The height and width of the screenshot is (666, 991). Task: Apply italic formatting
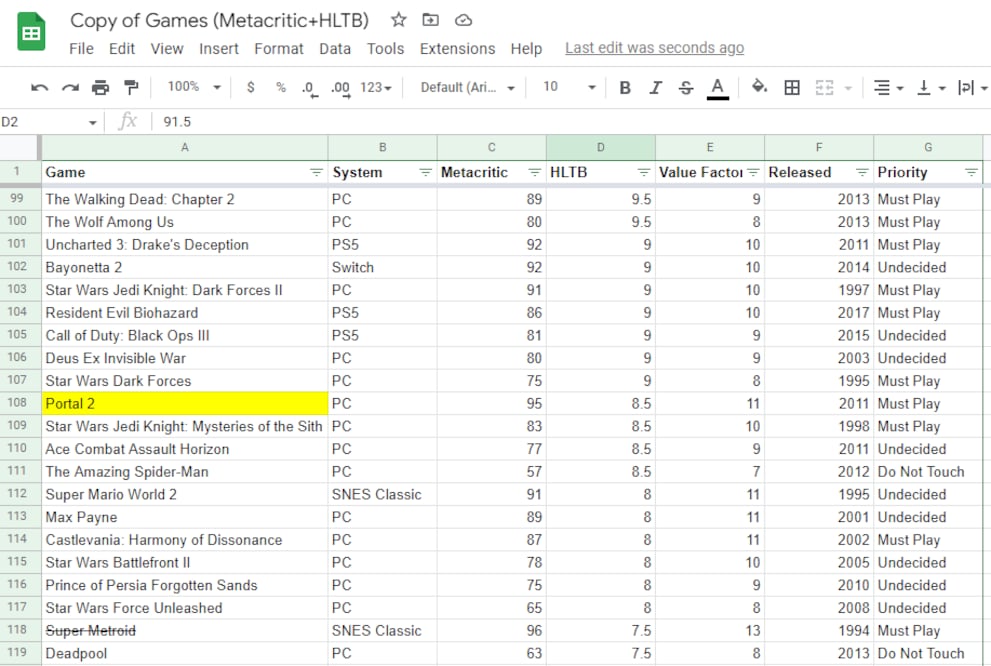[655, 87]
